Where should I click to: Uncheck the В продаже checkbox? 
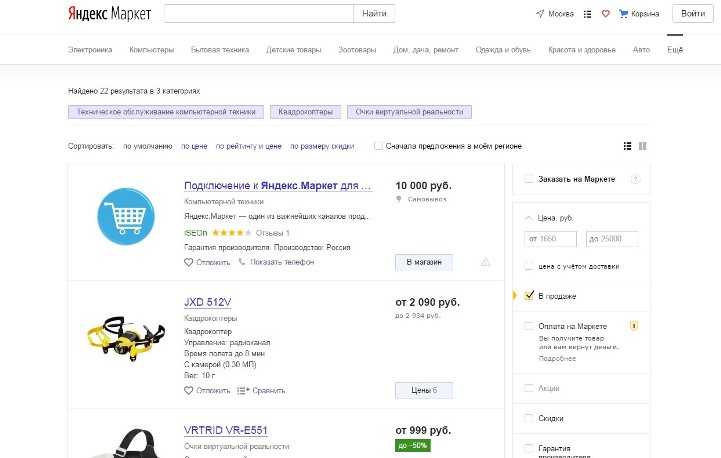[529, 296]
